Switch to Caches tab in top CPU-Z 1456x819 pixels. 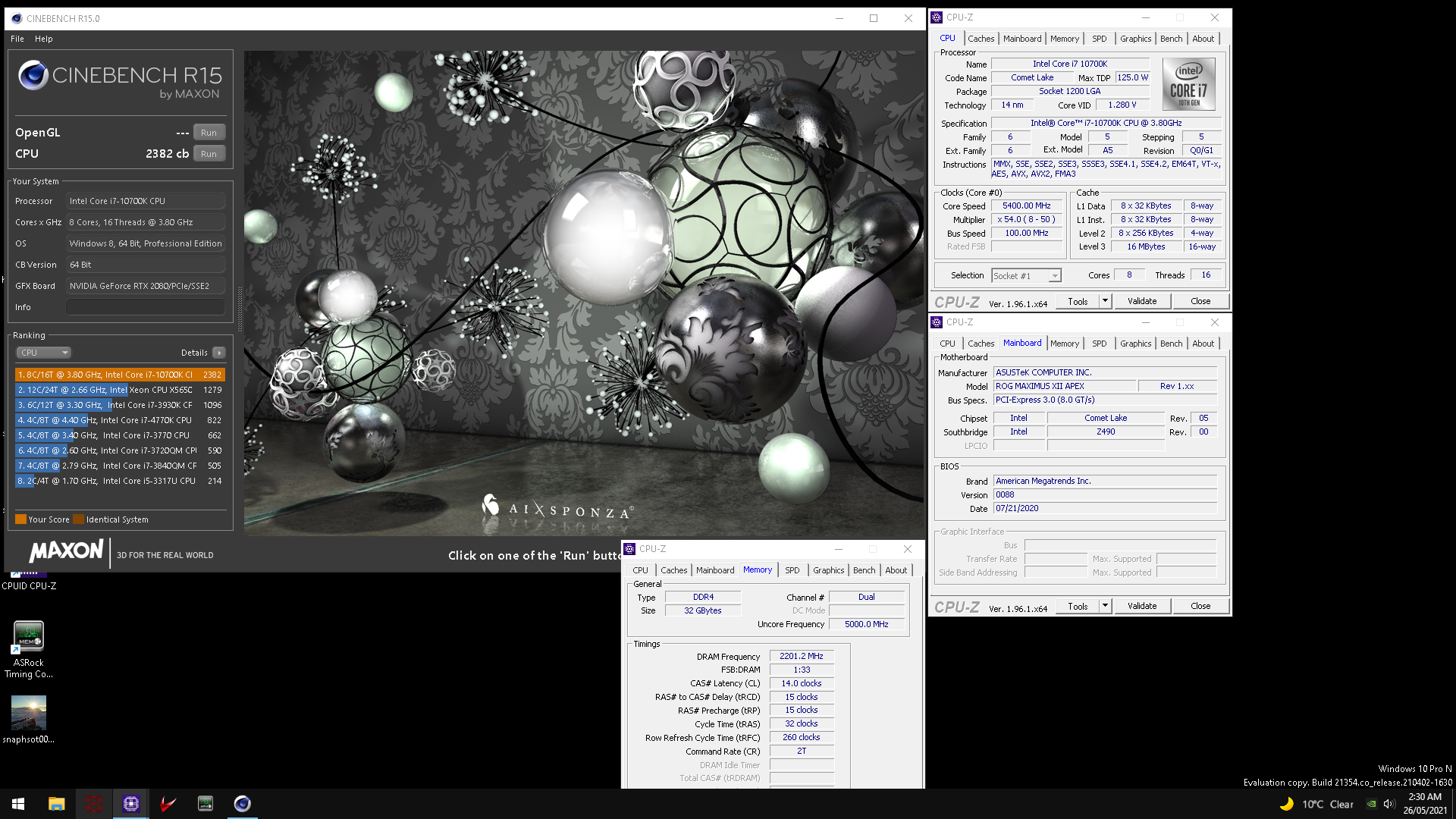[981, 39]
